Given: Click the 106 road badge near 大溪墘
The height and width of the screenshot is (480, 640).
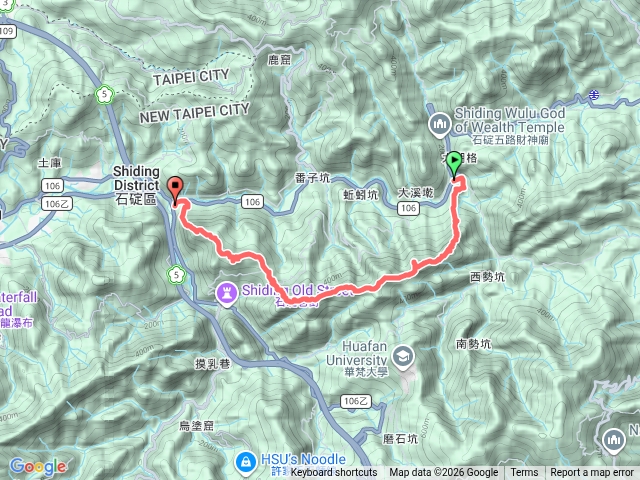Looking at the screenshot, I should coord(408,209).
